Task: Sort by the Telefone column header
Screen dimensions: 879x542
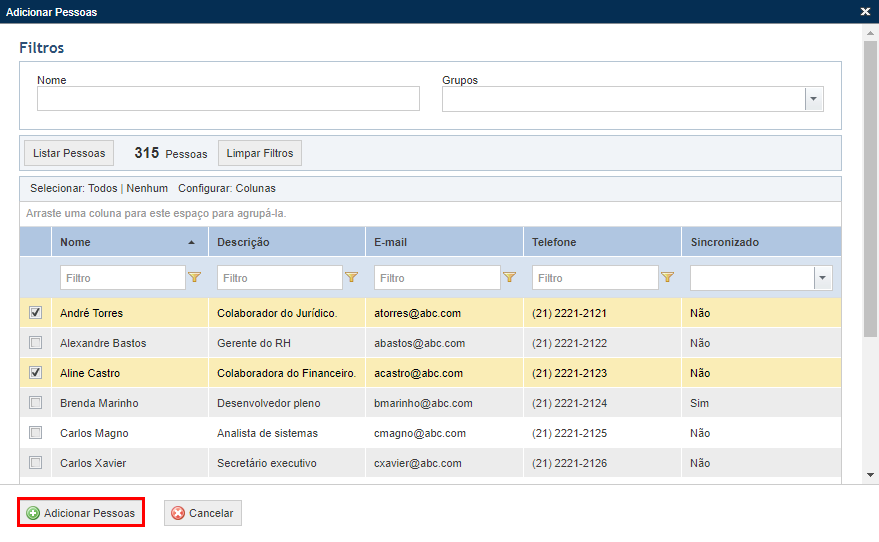Action: coord(603,242)
